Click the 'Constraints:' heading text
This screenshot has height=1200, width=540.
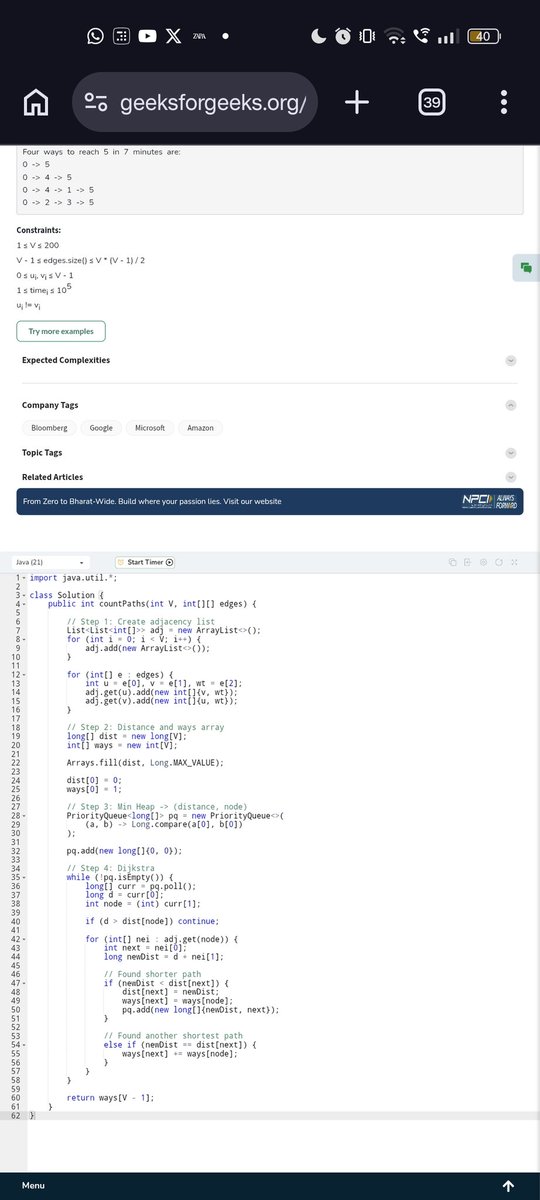39,230
